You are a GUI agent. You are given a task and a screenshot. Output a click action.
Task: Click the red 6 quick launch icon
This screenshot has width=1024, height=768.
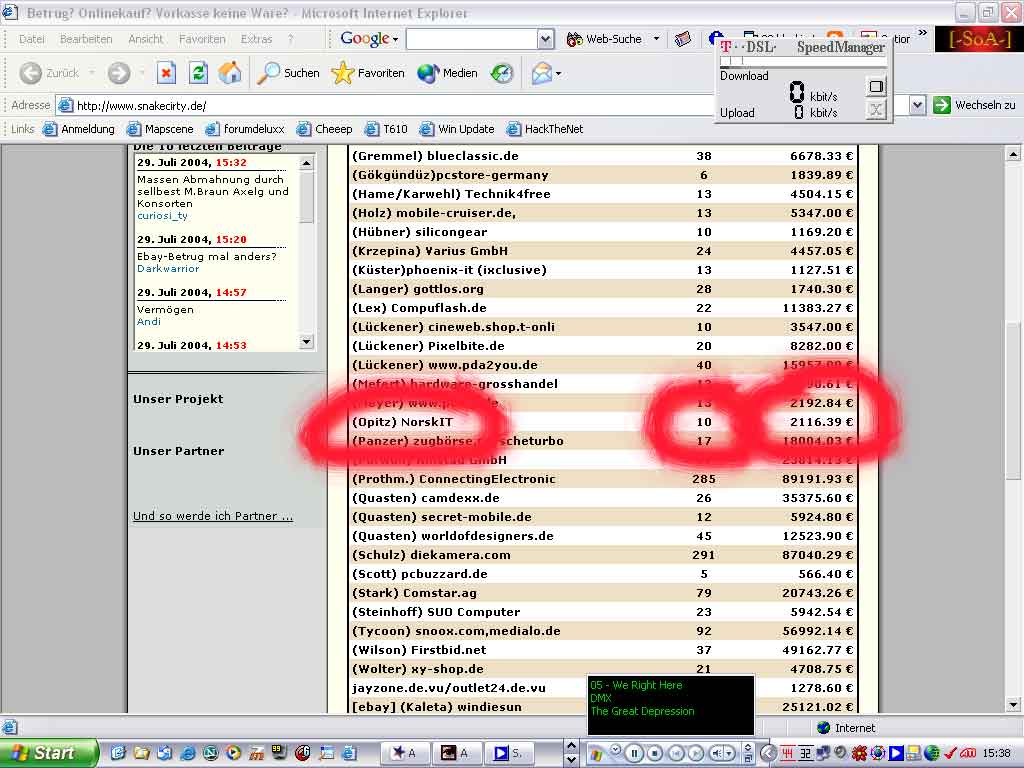pyautogui.click(x=302, y=753)
